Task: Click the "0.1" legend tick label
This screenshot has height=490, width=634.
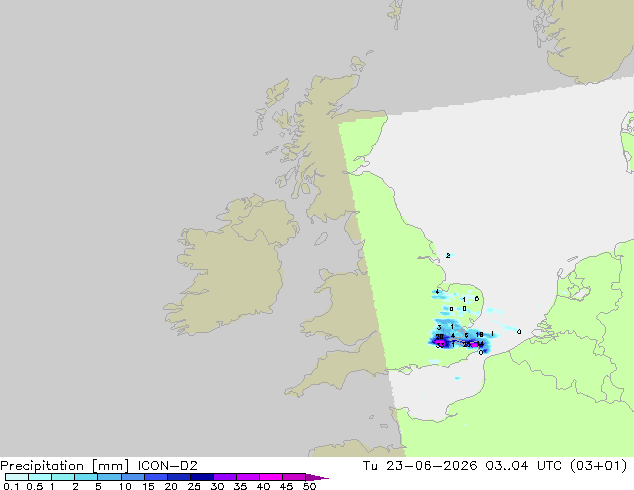Action: pos(11,486)
